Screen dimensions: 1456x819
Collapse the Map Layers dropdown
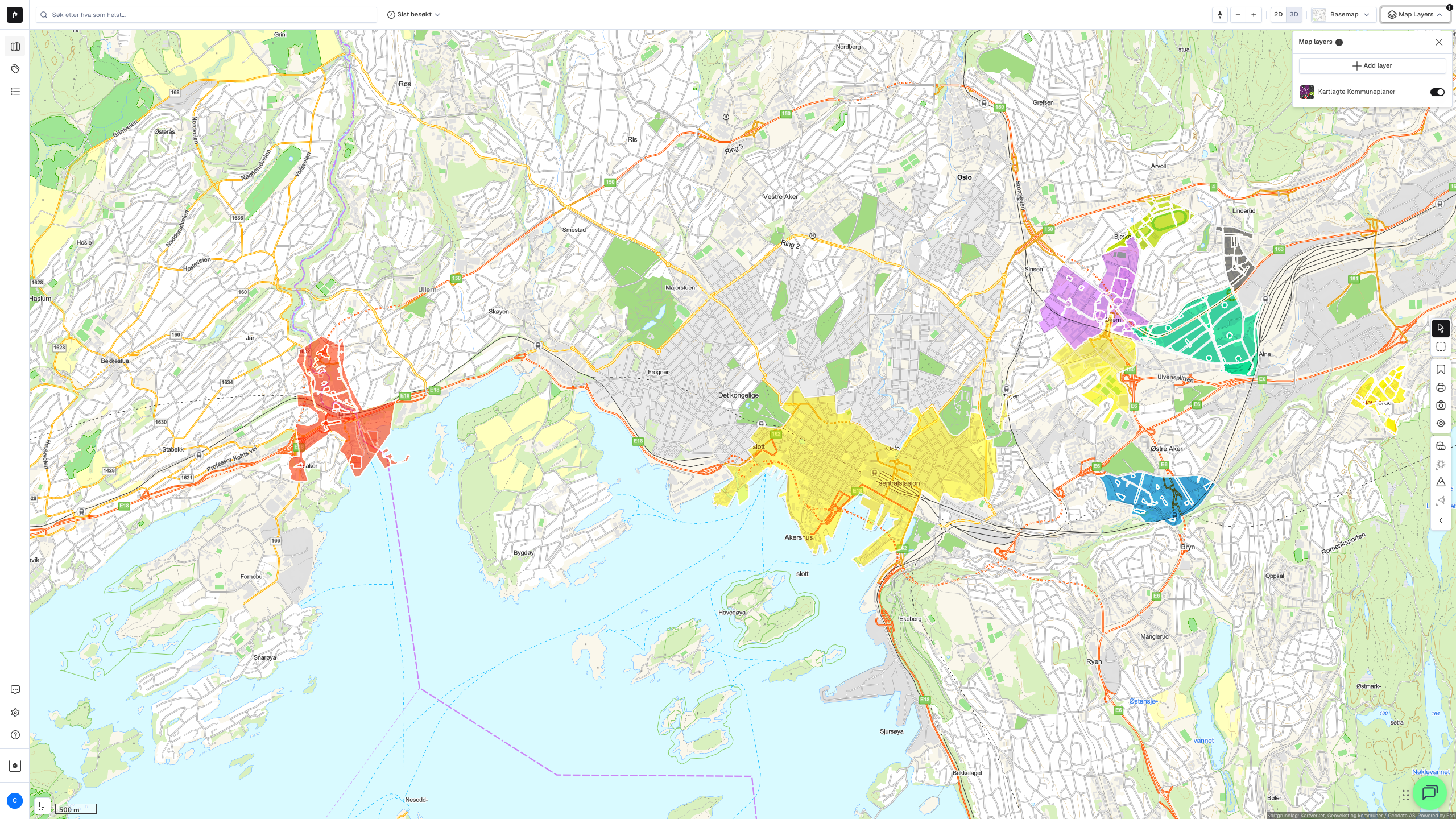click(1415, 15)
